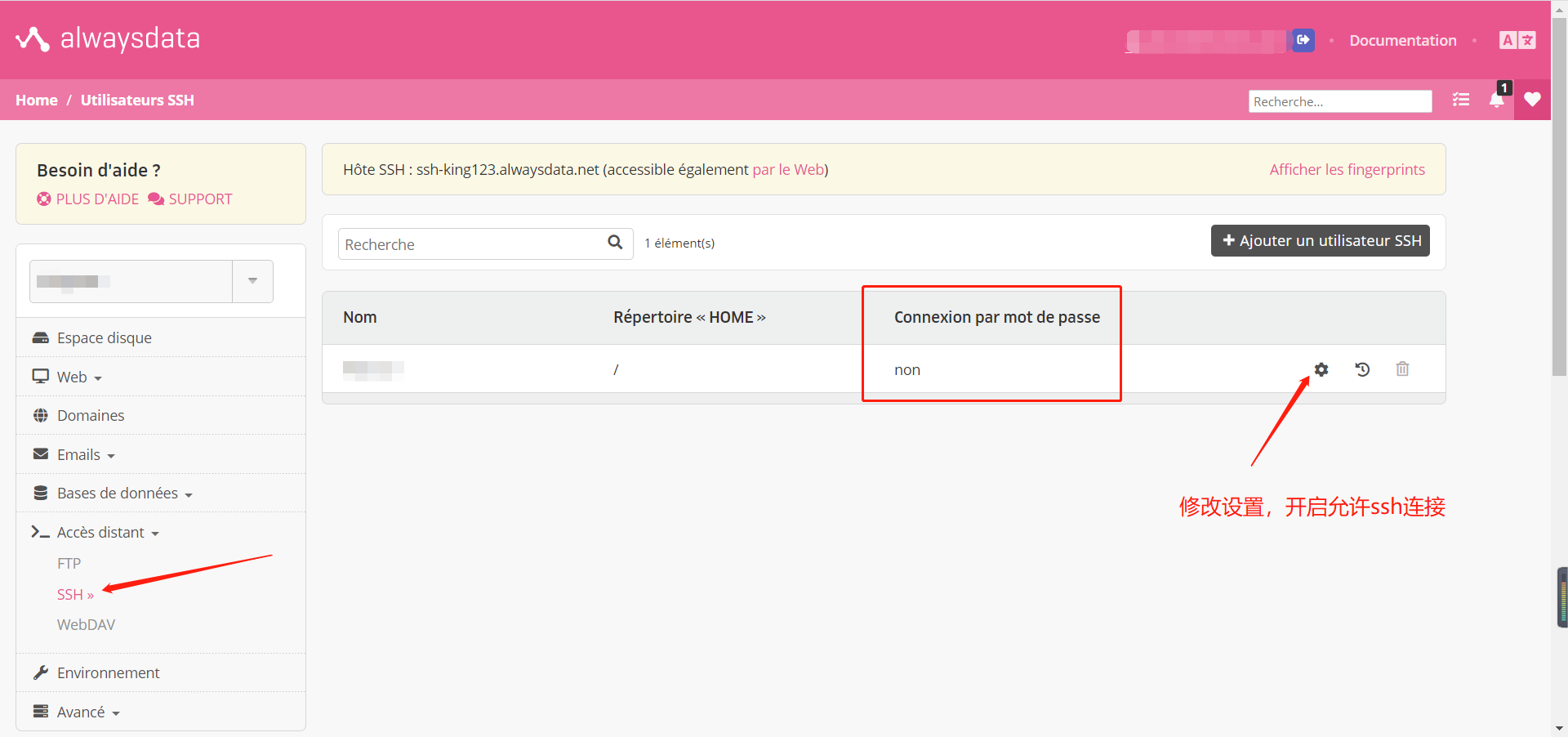
Task: Click the page vertical scrollbar
Action: click(x=1559, y=196)
